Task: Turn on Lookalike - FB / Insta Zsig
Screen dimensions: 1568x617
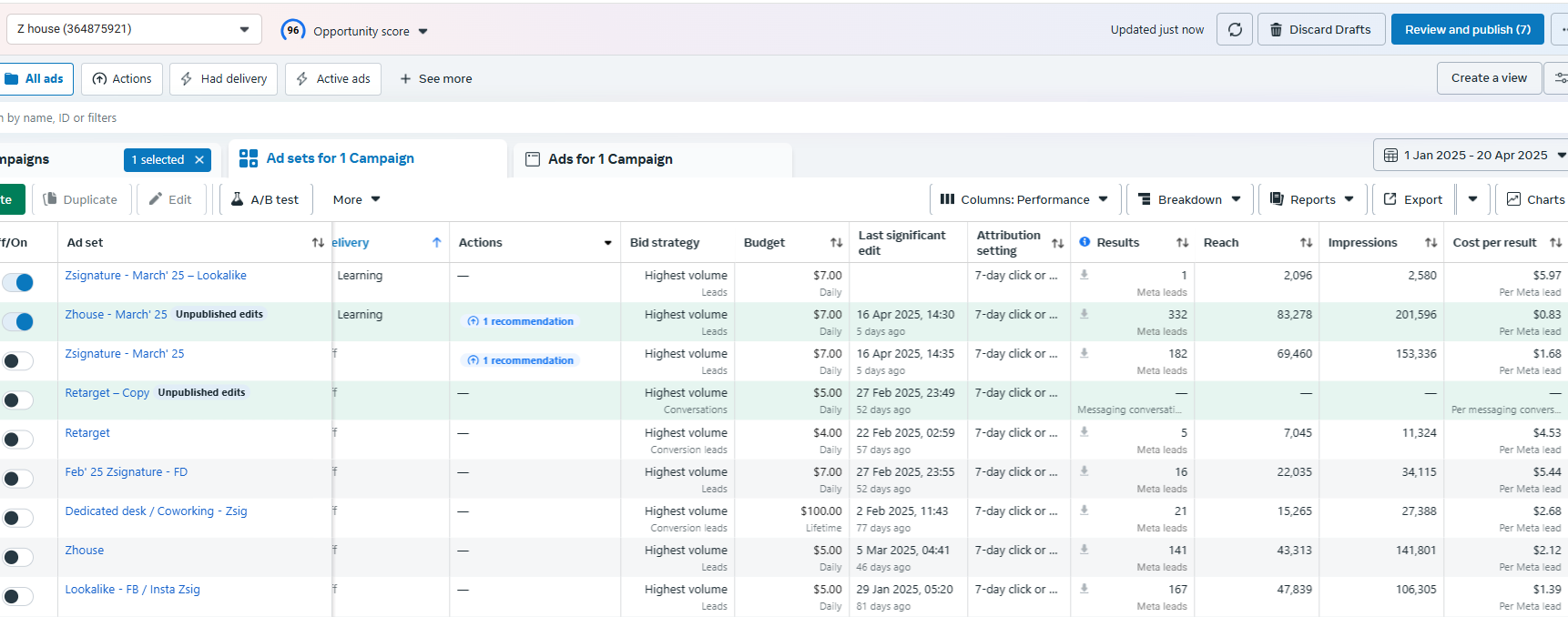Action: click(17, 596)
